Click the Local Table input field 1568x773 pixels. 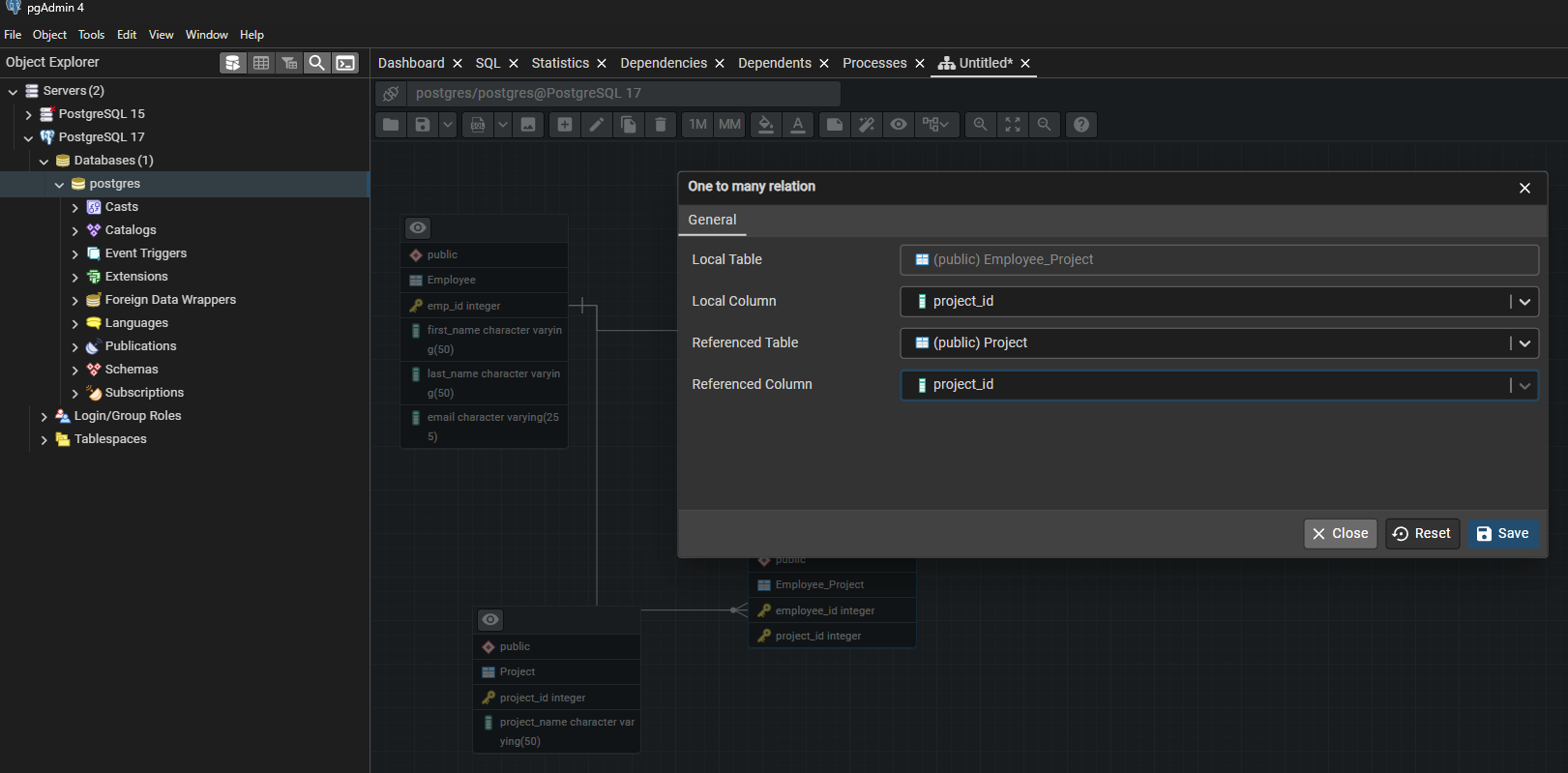pyautogui.click(x=1219, y=260)
